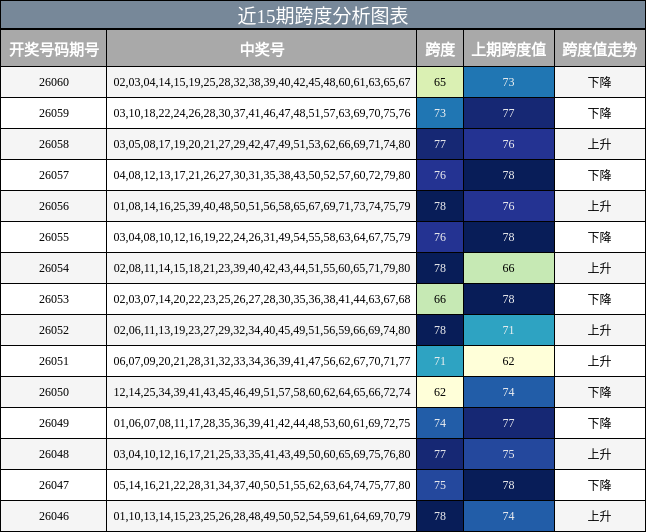This screenshot has height=532, width=646.
Task: Select winning numbers starting 03,04,10,12
Action: coord(262,454)
